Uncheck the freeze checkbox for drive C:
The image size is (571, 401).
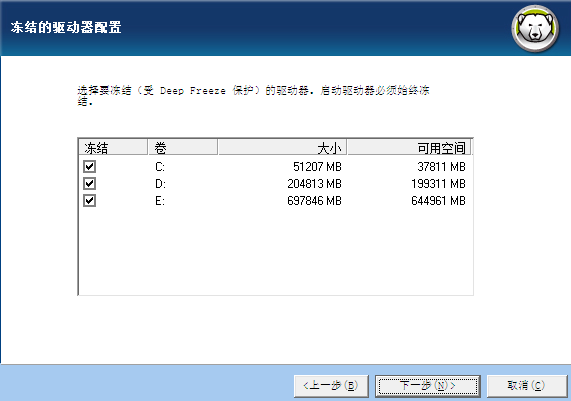[89, 166]
